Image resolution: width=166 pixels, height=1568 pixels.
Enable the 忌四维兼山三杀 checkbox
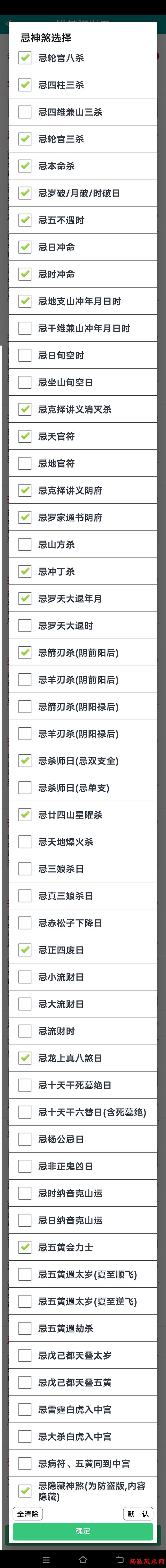(x=25, y=112)
